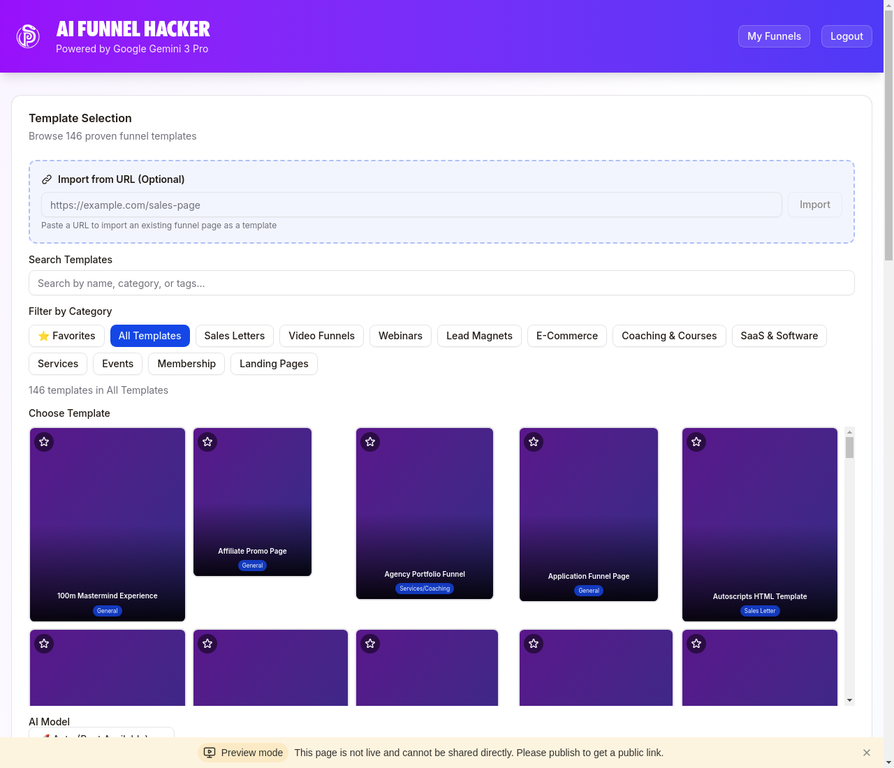
Task: Open the AI Model dropdown
Action: point(100,738)
